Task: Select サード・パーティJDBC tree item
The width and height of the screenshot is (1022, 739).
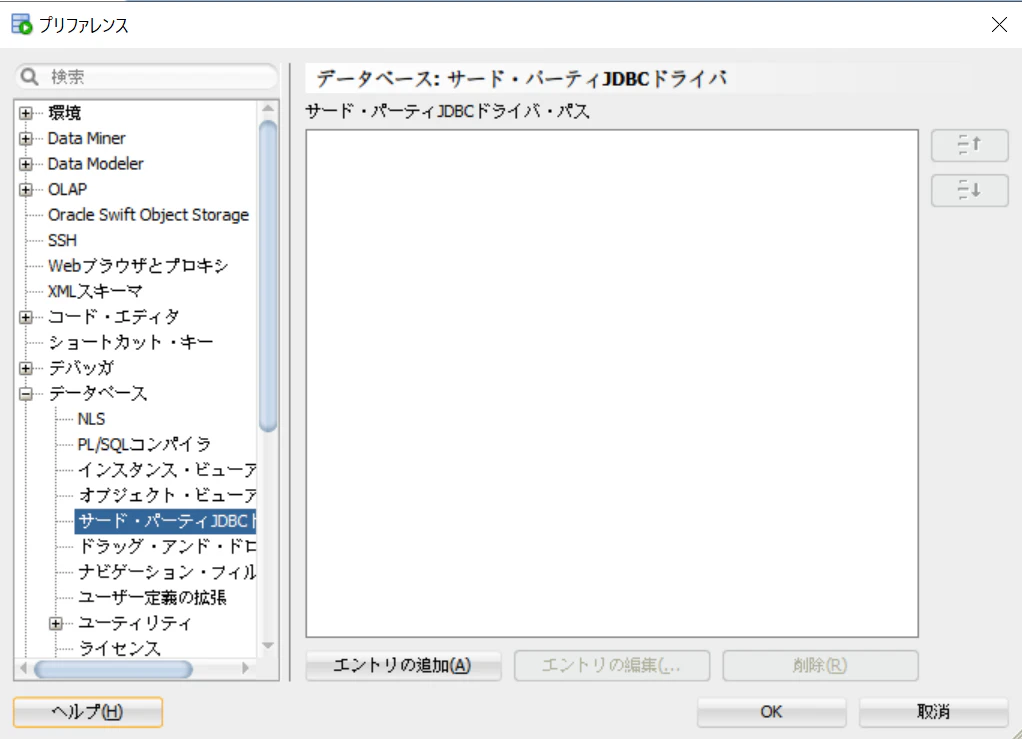Action: click(166, 521)
